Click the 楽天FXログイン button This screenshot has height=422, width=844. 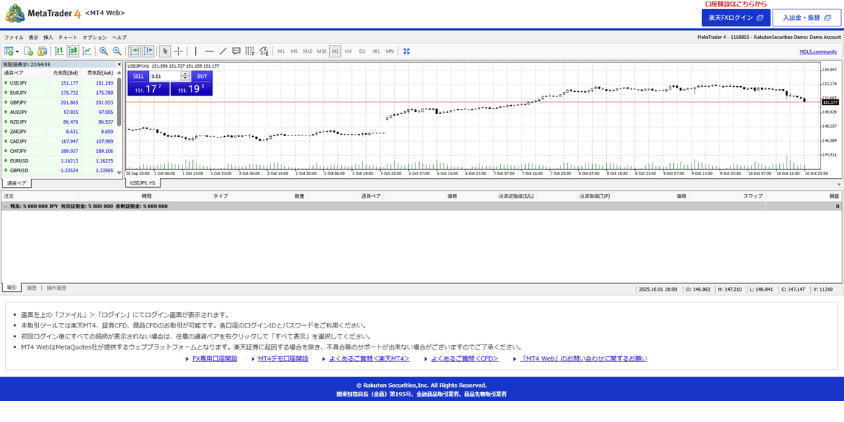point(735,18)
